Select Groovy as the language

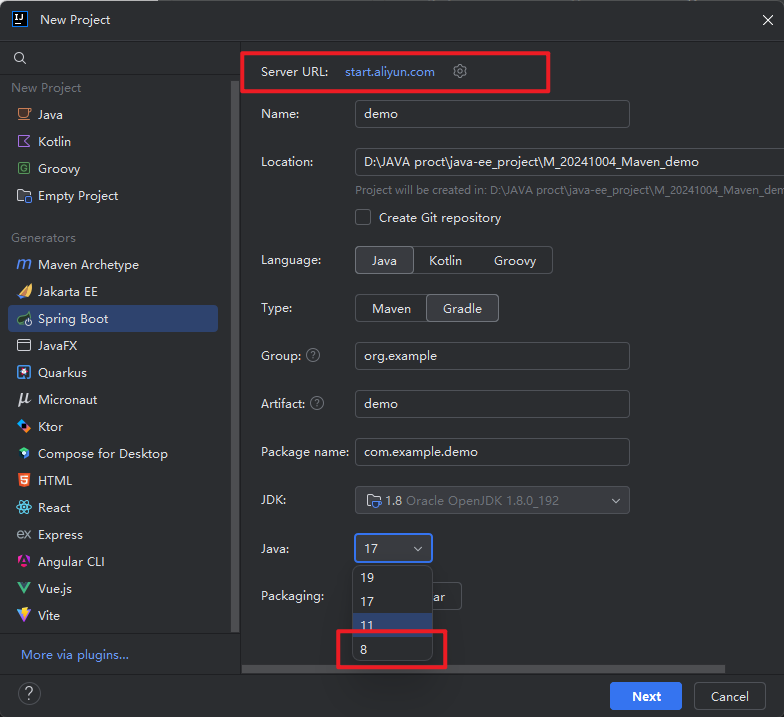[x=515, y=260]
